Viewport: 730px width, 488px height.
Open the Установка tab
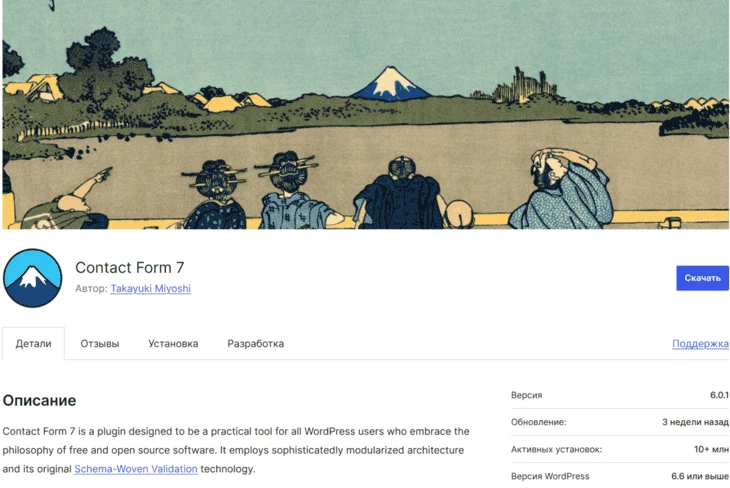[x=173, y=344]
